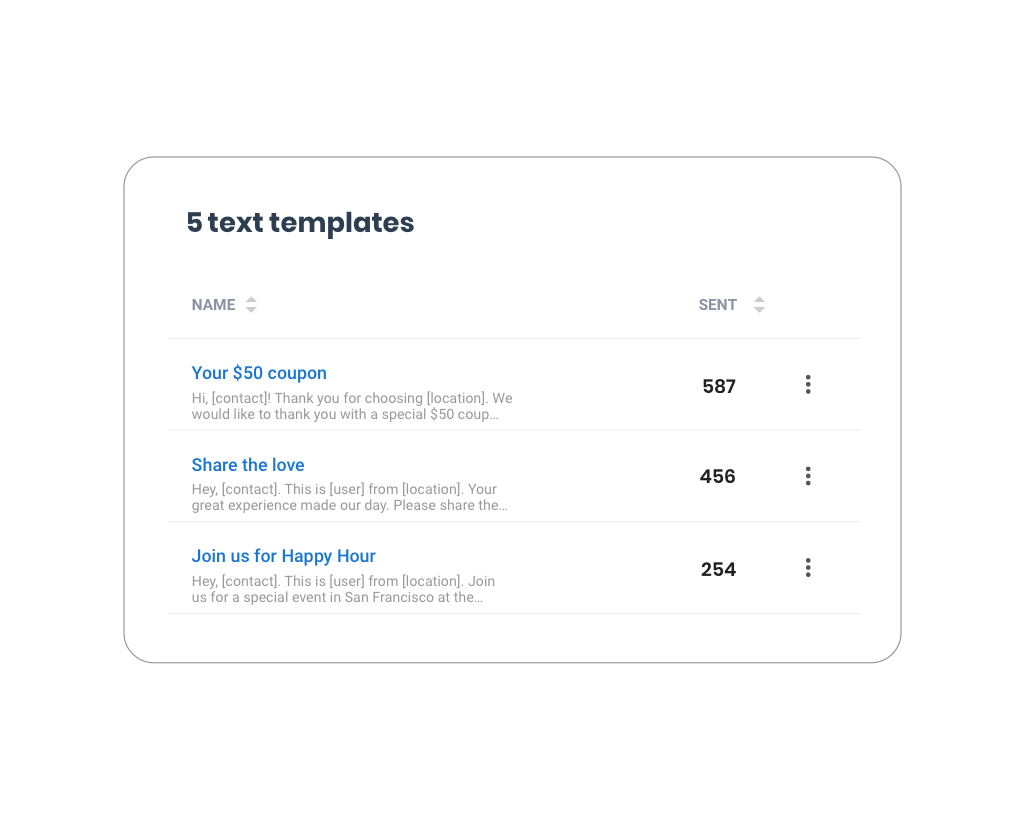Open the three-dot menu for Share the love
The height and width of the screenshot is (820, 1024).
tap(808, 476)
